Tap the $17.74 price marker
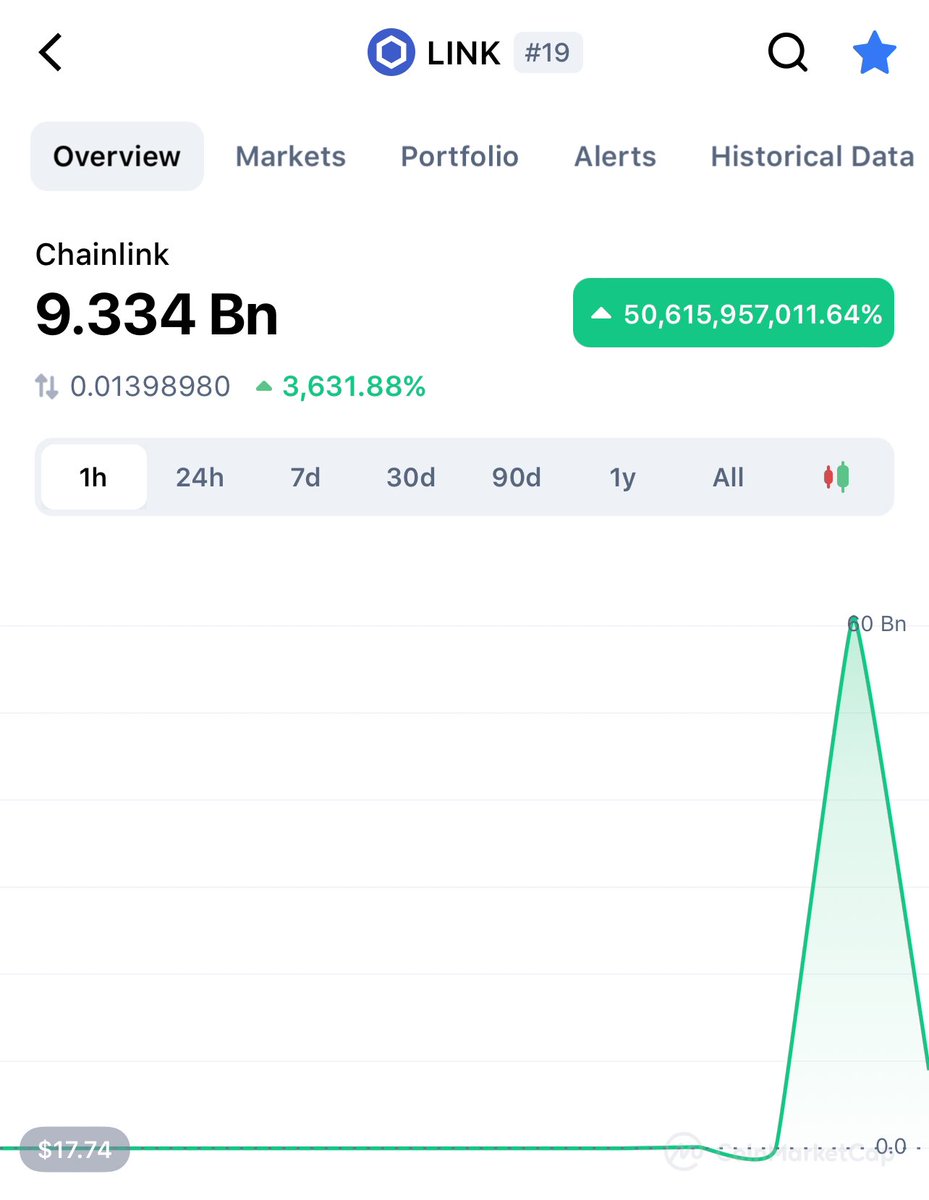Image resolution: width=929 pixels, height=1200 pixels. (74, 1149)
